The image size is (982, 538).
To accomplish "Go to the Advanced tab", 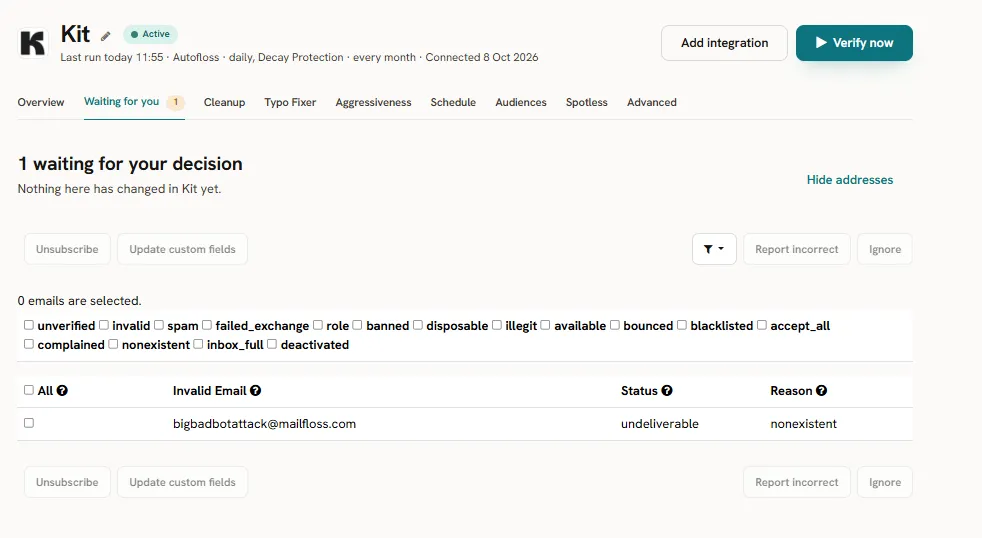I will tap(651, 102).
